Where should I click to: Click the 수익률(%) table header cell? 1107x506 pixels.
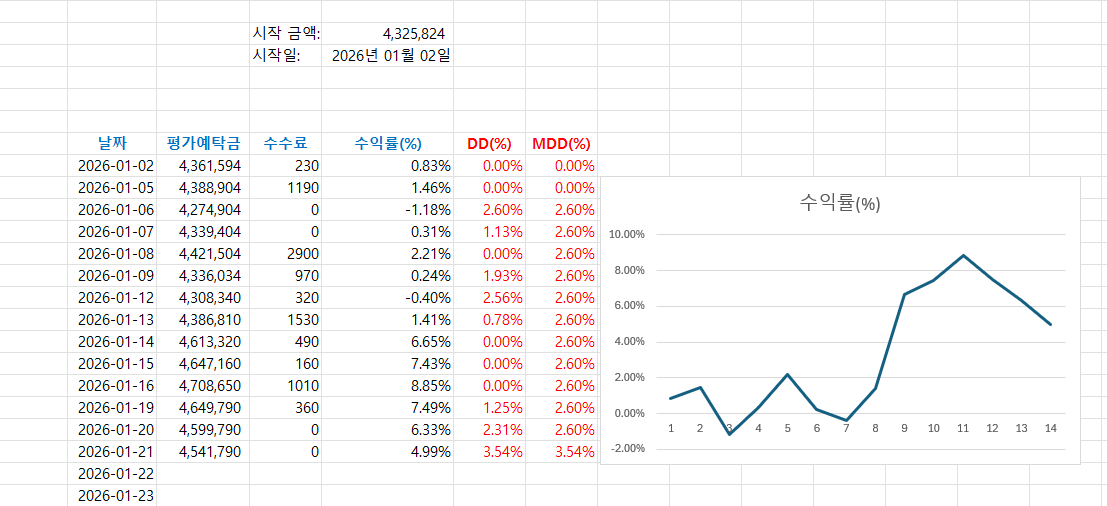(x=388, y=144)
